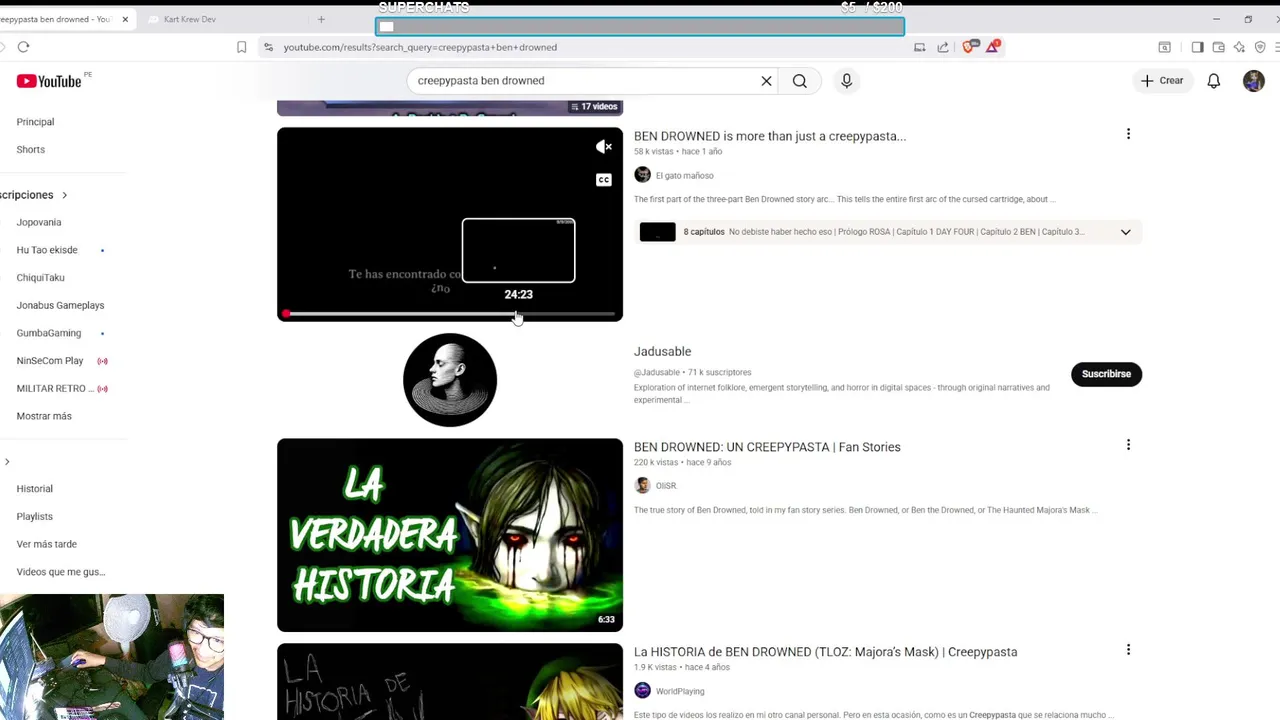Start voice search with the microphone icon
The height and width of the screenshot is (720, 1280).
(x=846, y=81)
